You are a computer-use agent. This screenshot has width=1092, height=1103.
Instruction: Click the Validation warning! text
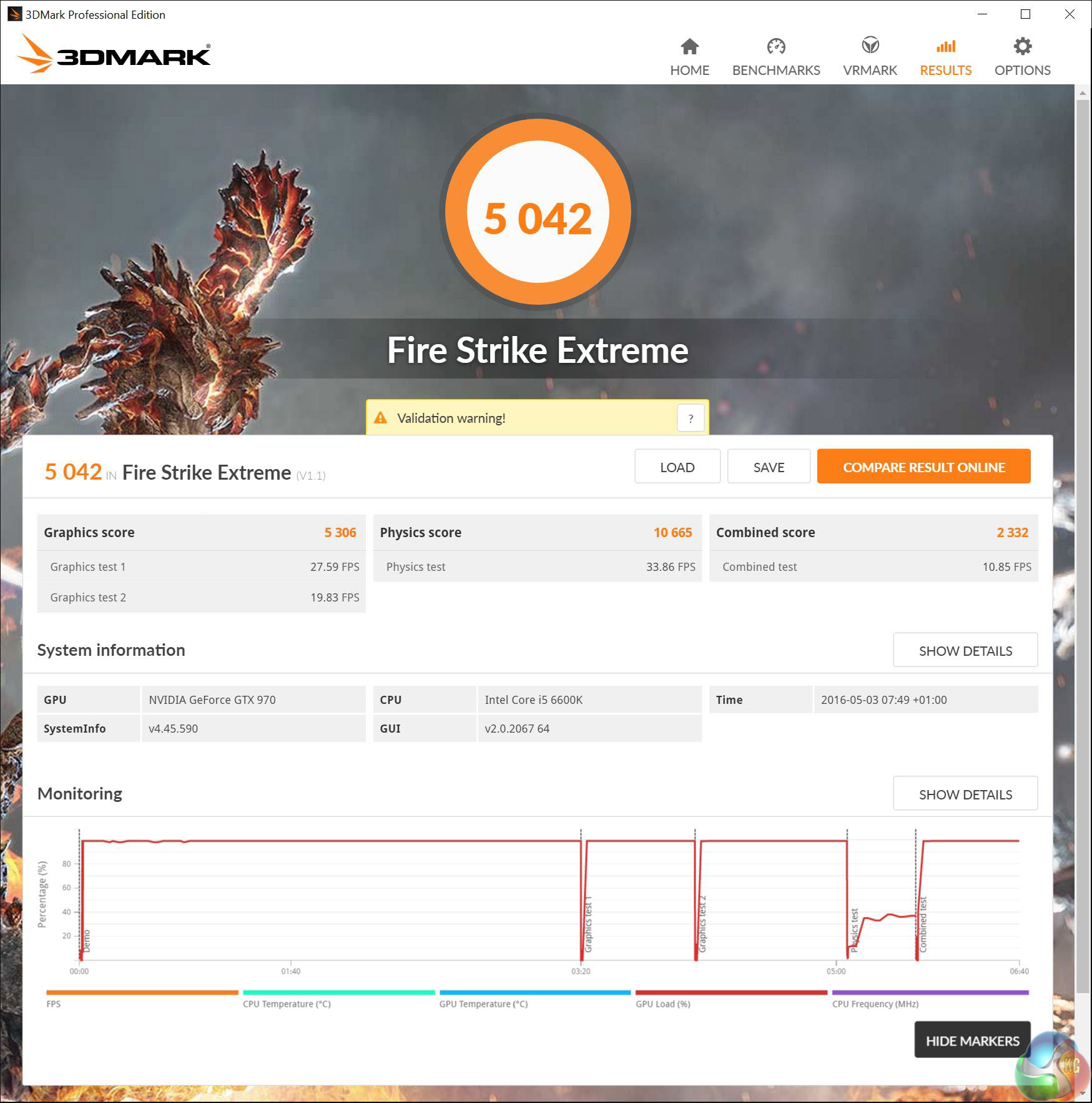[451, 418]
